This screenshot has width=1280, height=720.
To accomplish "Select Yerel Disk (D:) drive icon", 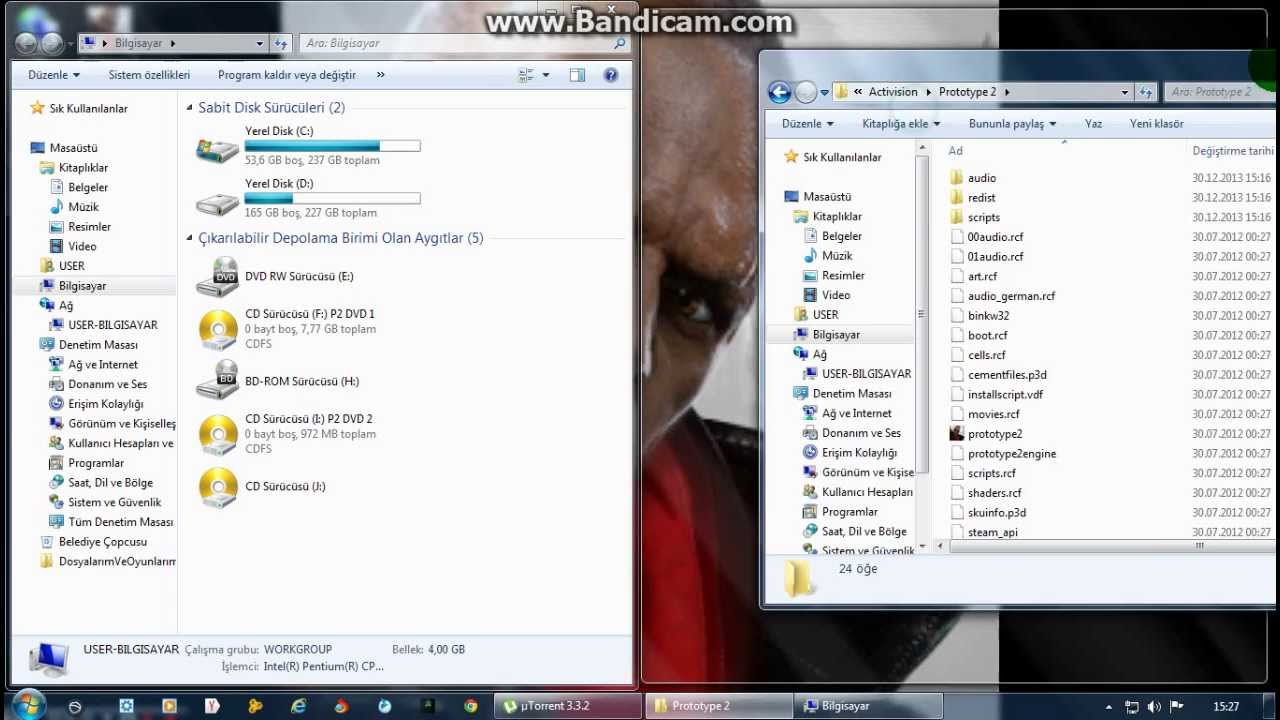I will pos(217,201).
